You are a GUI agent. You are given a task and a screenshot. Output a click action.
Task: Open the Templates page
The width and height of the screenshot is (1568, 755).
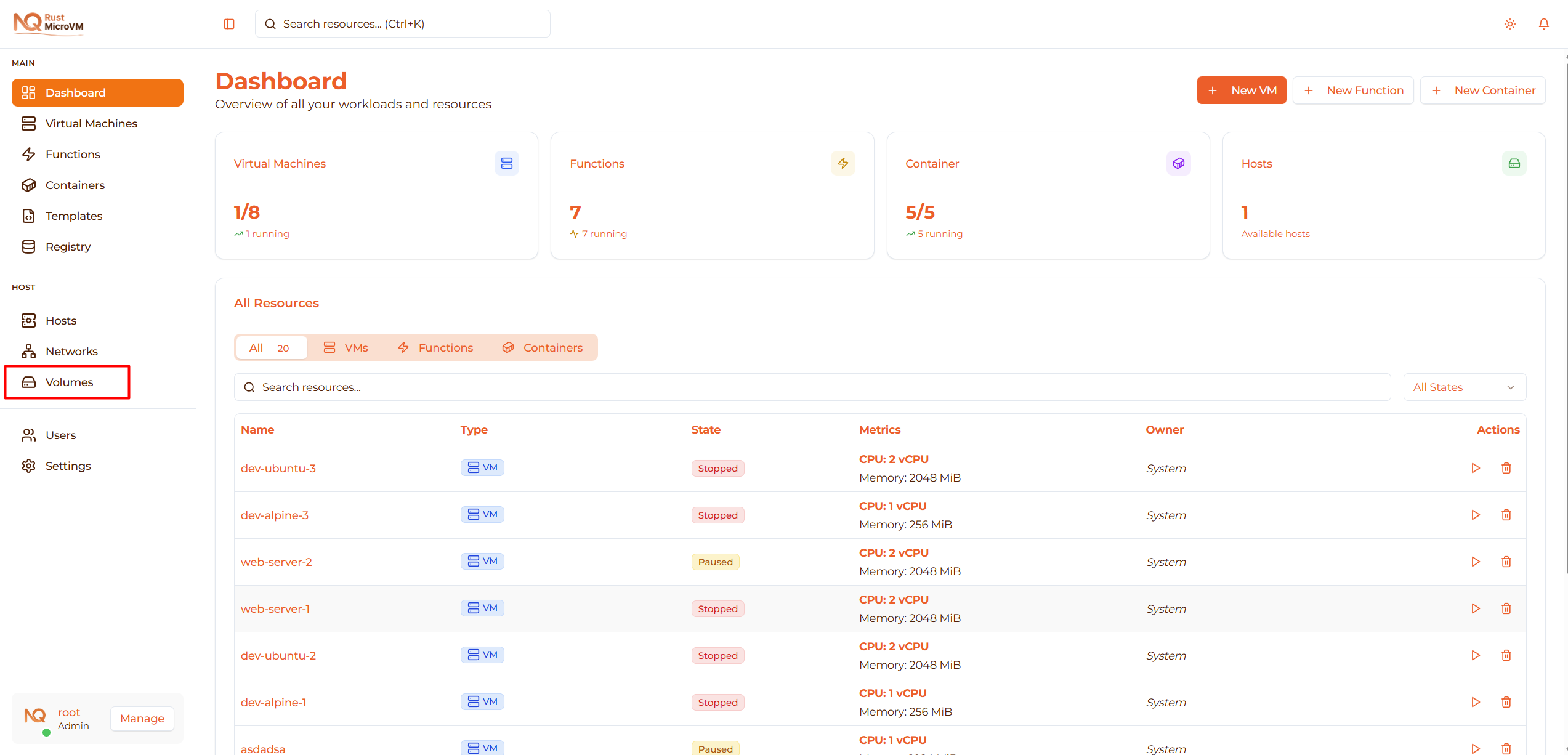73,216
